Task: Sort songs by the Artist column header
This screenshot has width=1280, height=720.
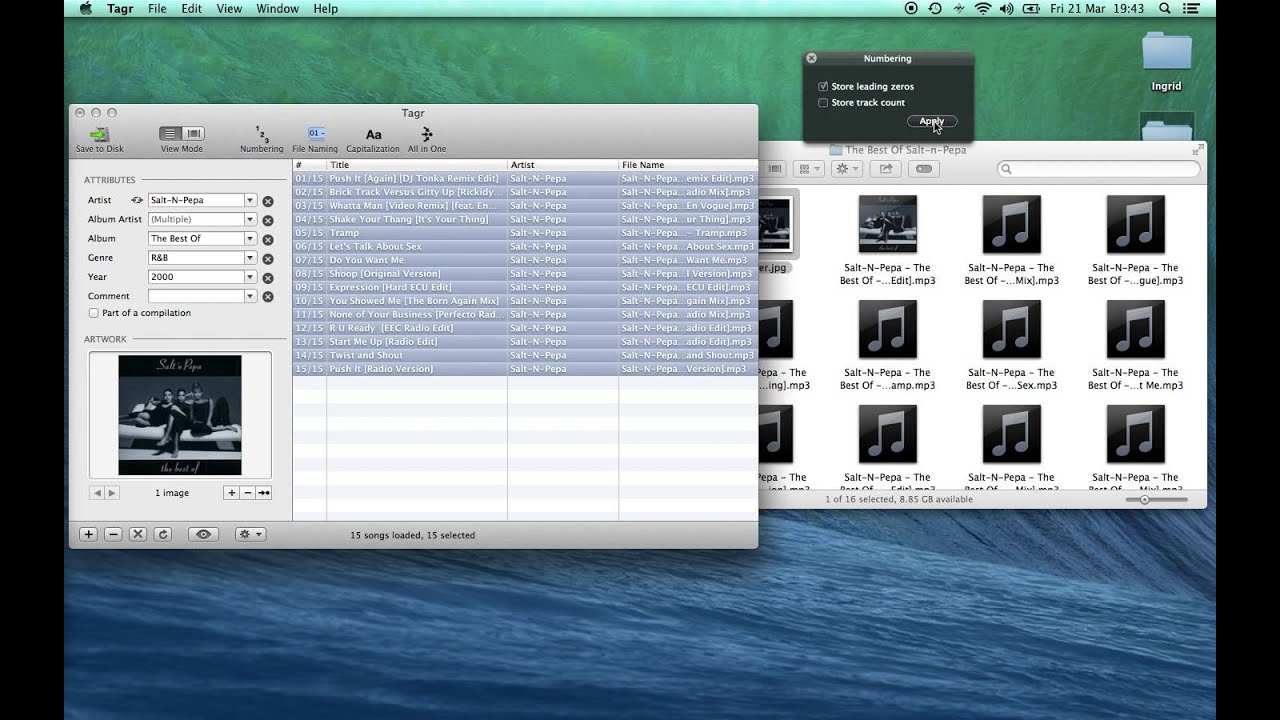Action: pyautogui.click(x=563, y=165)
